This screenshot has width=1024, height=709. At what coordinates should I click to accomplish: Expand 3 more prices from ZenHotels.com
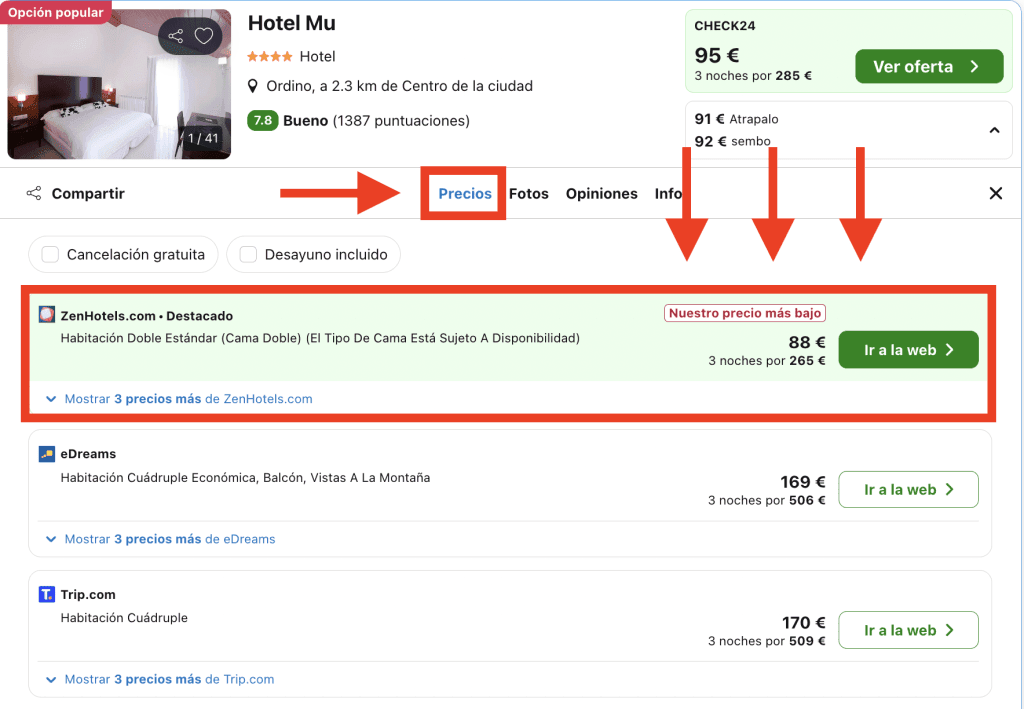click(x=180, y=399)
